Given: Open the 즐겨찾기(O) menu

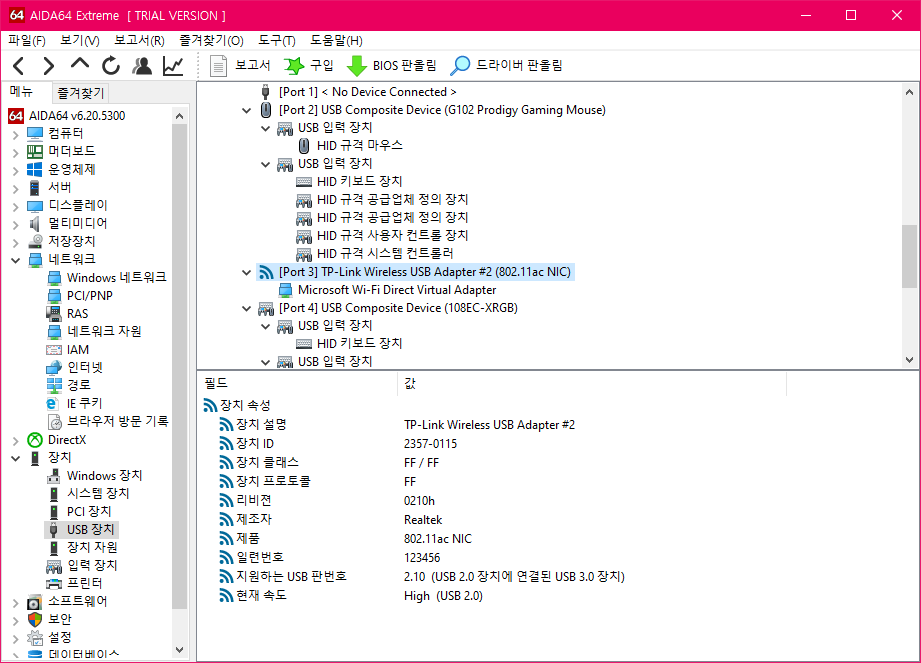Looking at the screenshot, I should click(x=211, y=41).
